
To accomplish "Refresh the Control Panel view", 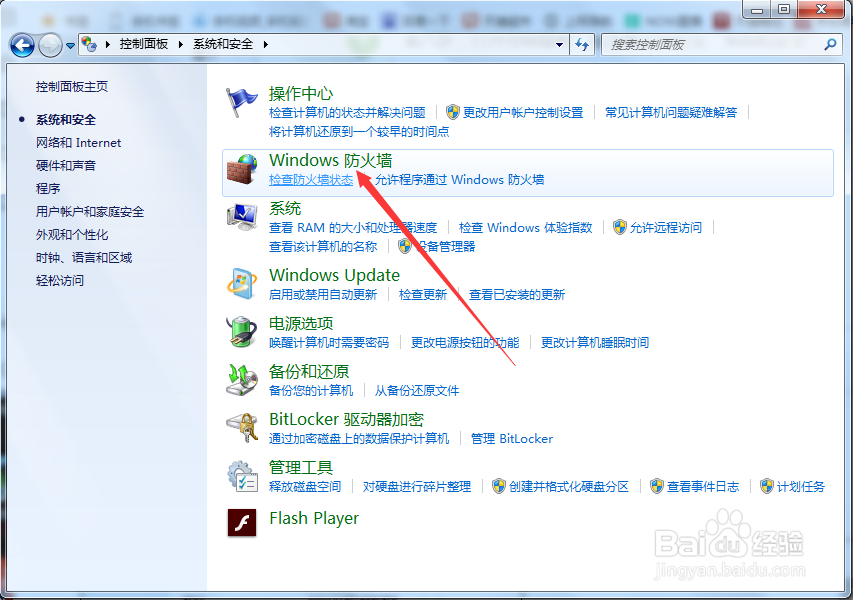I will [x=582, y=45].
